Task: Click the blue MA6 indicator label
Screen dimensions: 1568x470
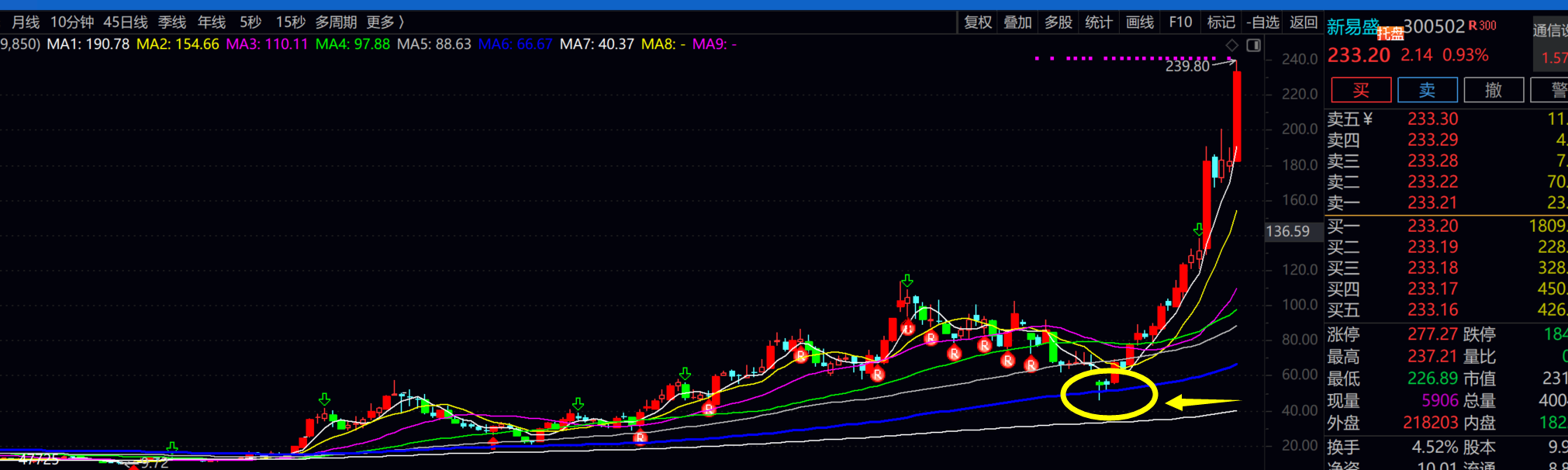Action: 515,44
